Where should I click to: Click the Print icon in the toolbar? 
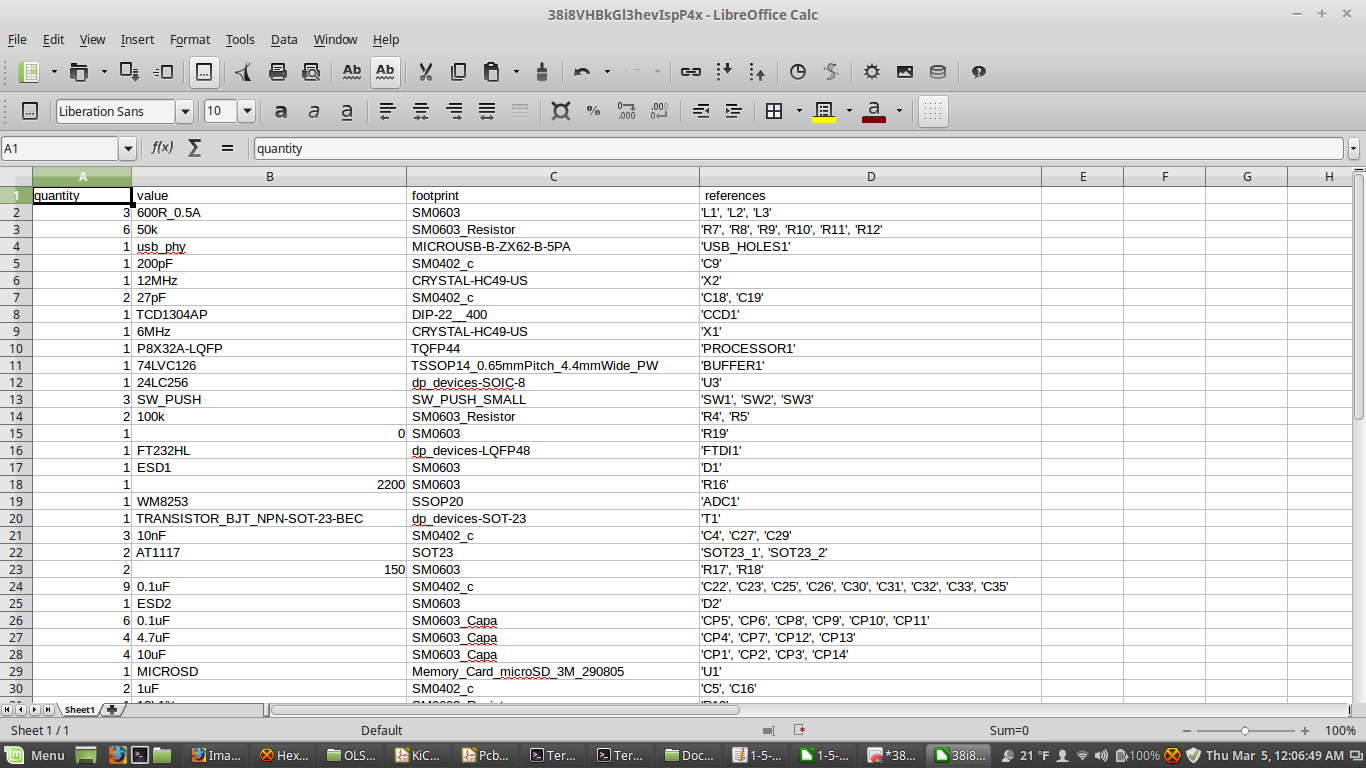tap(278, 72)
